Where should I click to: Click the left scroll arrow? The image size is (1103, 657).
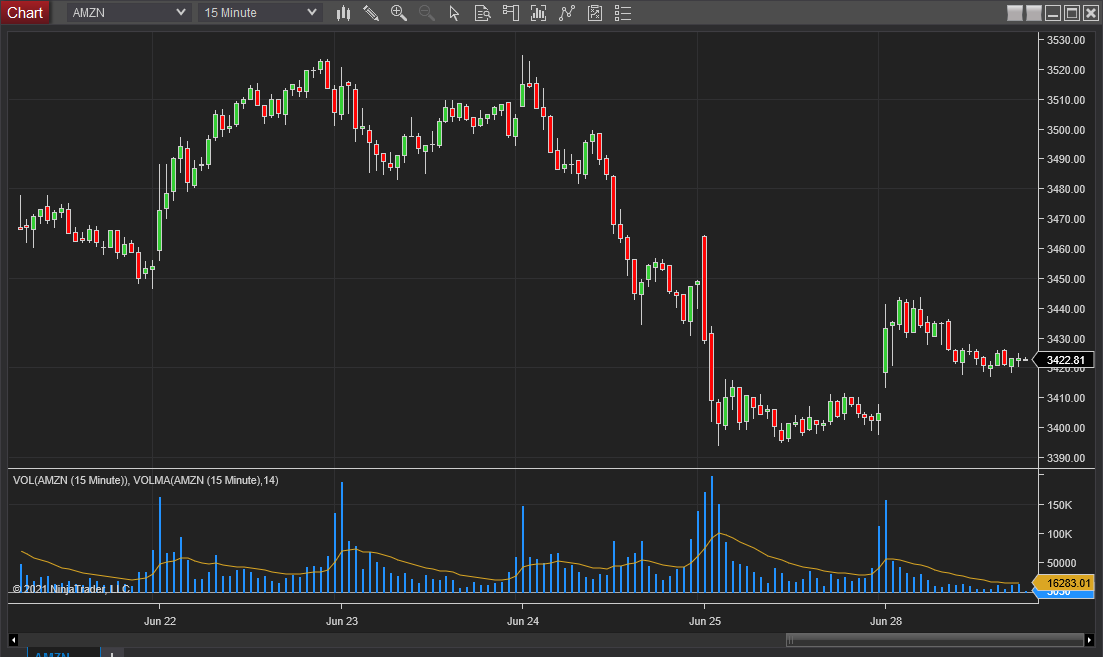[x=13, y=639]
